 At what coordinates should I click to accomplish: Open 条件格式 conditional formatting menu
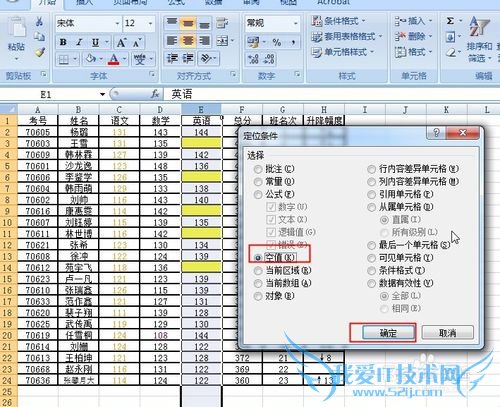click(339, 21)
